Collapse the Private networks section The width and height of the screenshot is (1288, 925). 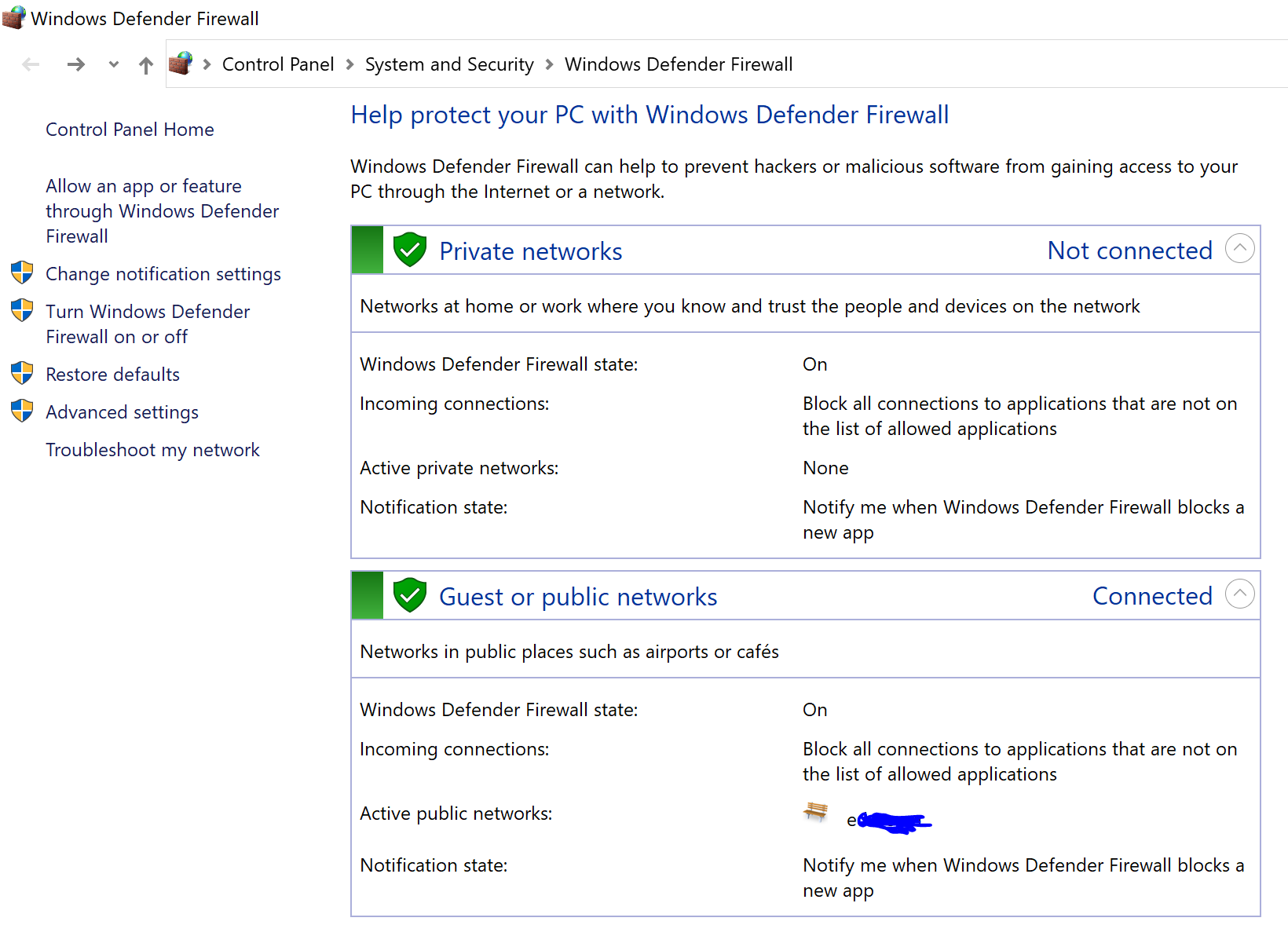pyautogui.click(x=1240, y=249)
